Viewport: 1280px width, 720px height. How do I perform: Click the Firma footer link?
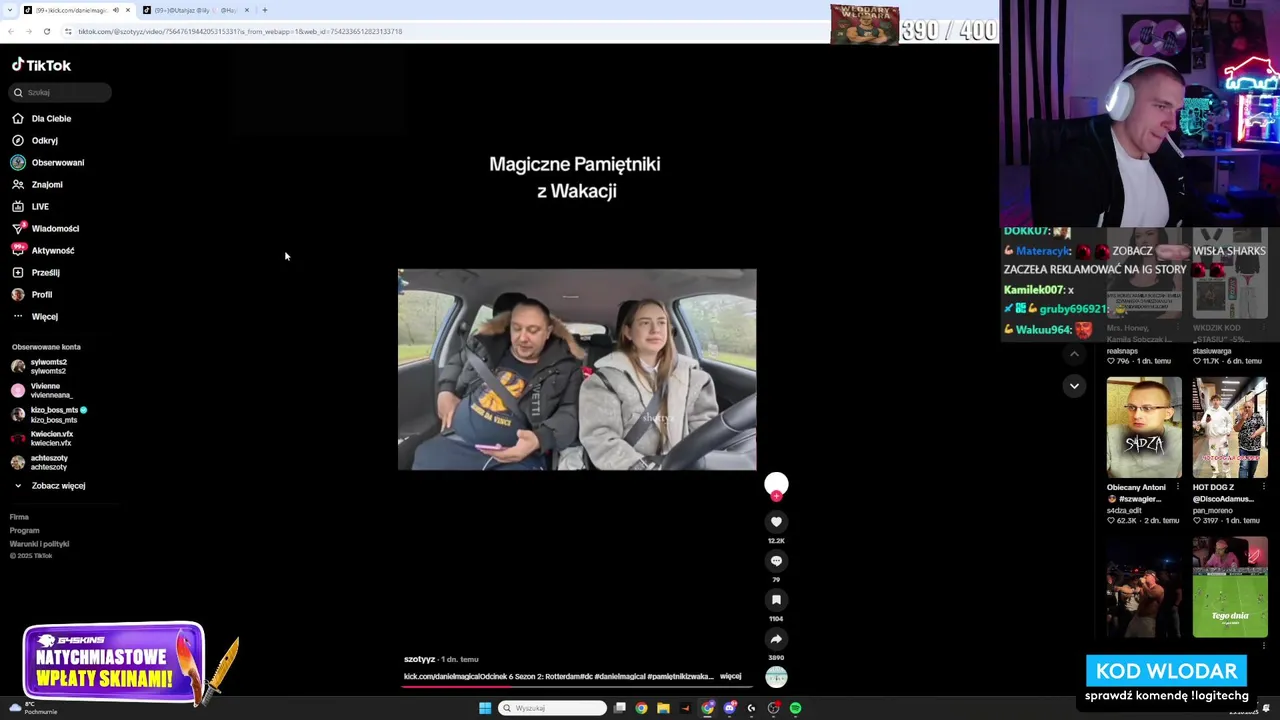[x=19, y=517]
